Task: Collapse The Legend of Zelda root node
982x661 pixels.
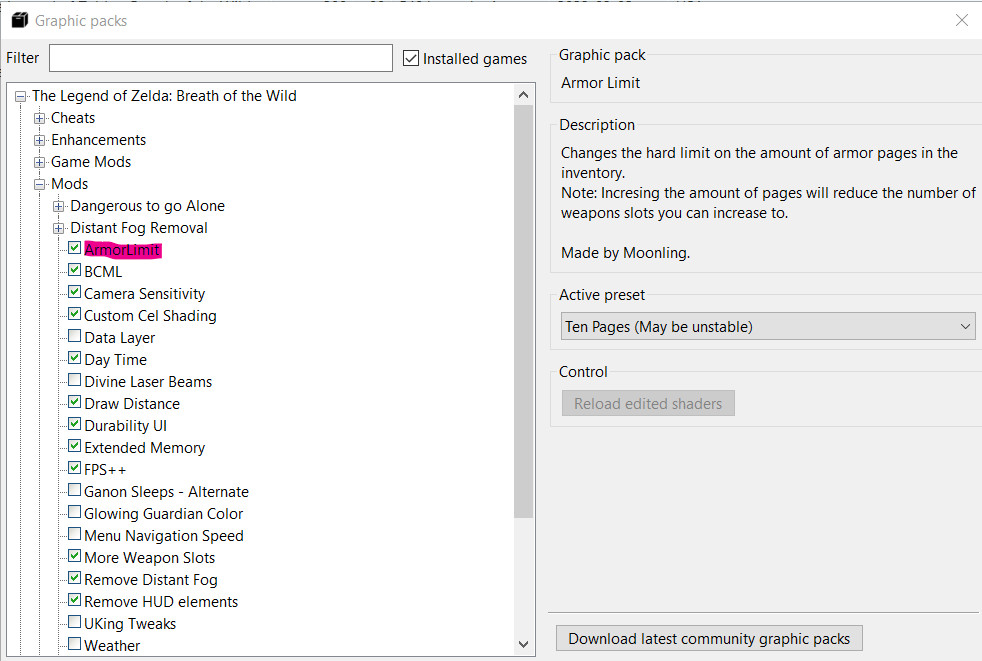Action: [x=20, y=95]
